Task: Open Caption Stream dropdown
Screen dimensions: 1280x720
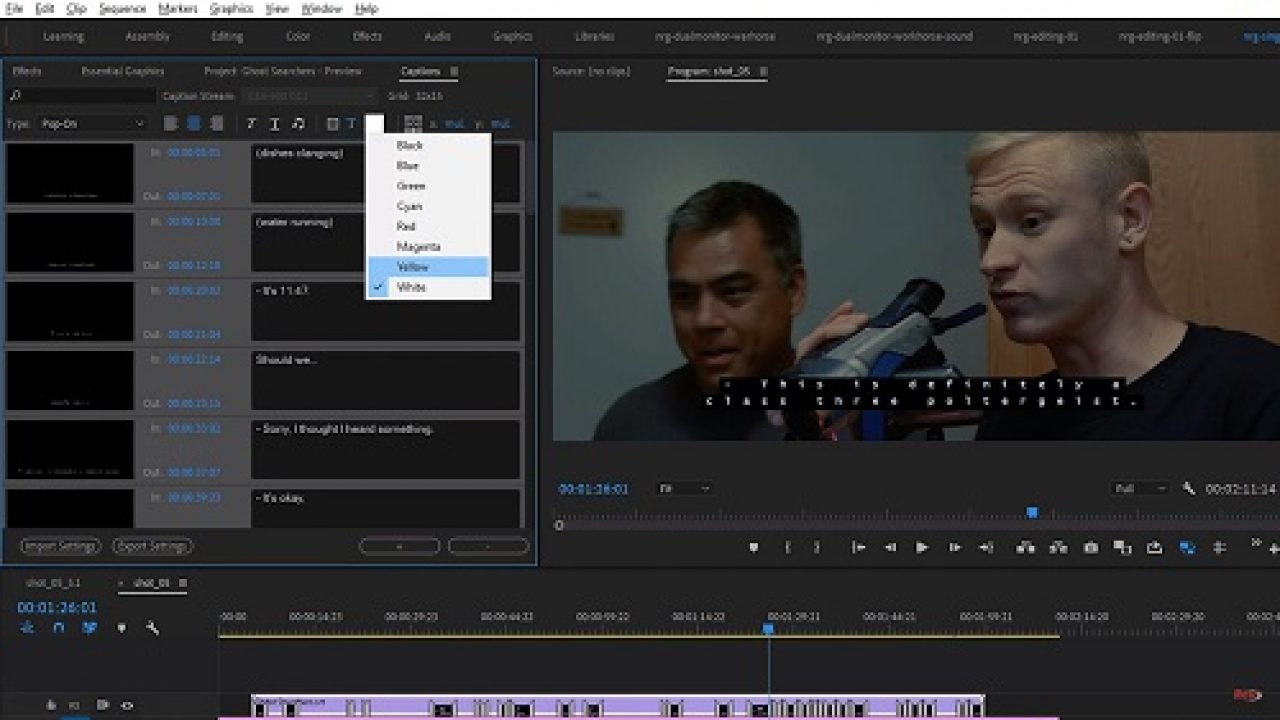Action: pyautogui.click(x=308, y=96)
